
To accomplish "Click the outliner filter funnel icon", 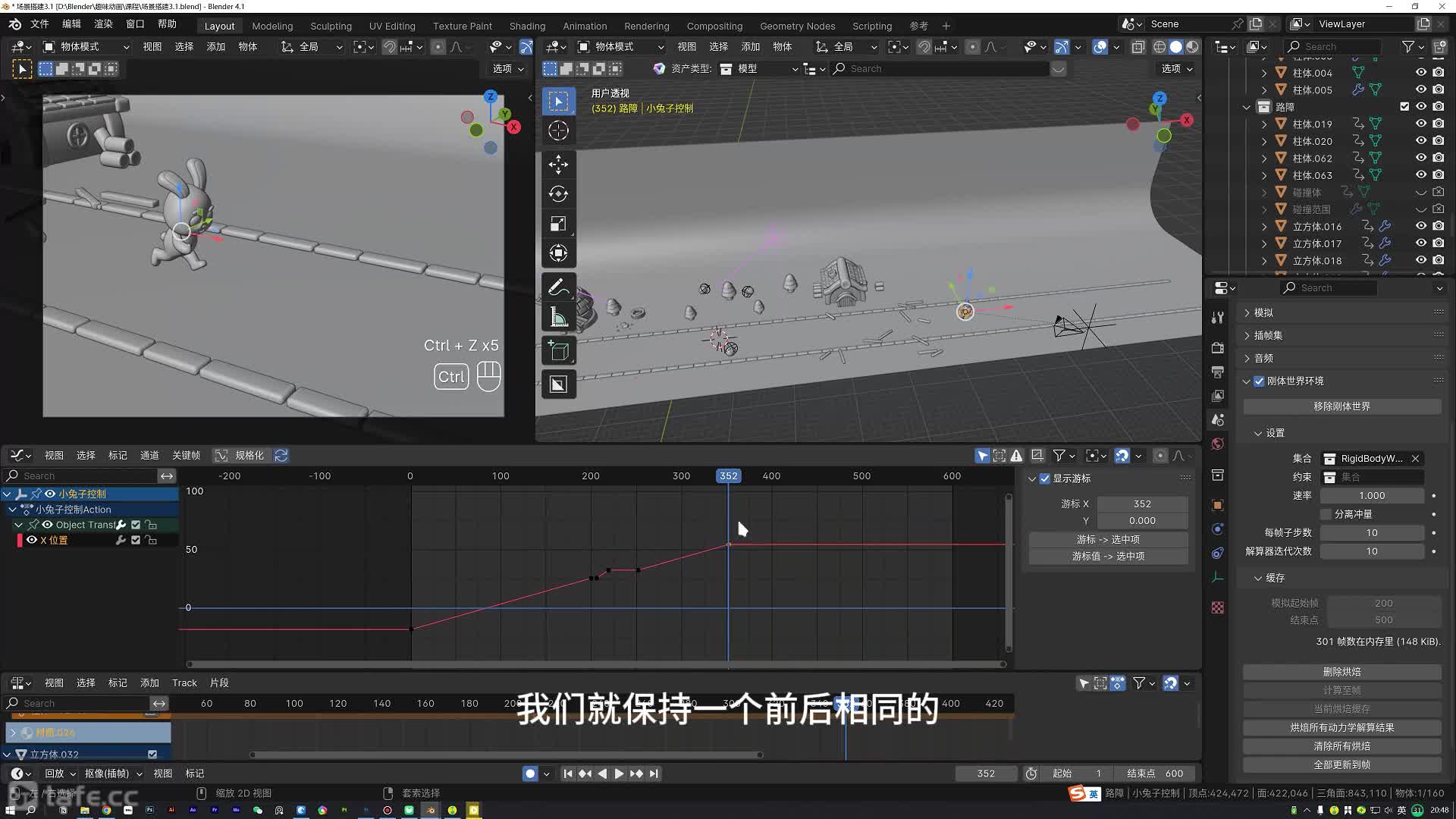I will coord(1408,47).
